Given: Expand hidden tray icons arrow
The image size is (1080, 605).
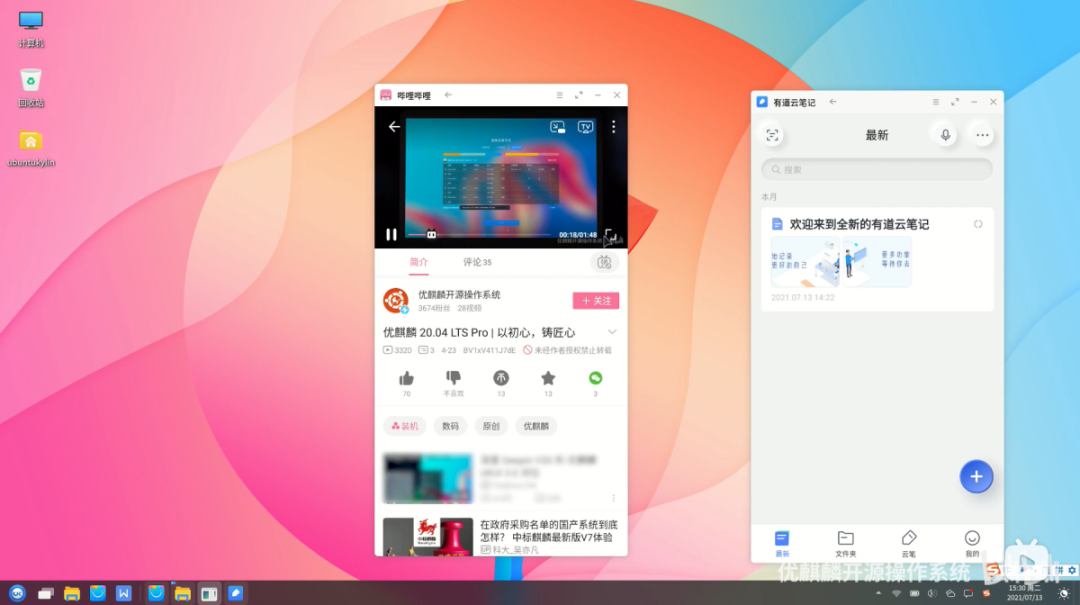Looking at the screenshot, I should coord(878,593).
